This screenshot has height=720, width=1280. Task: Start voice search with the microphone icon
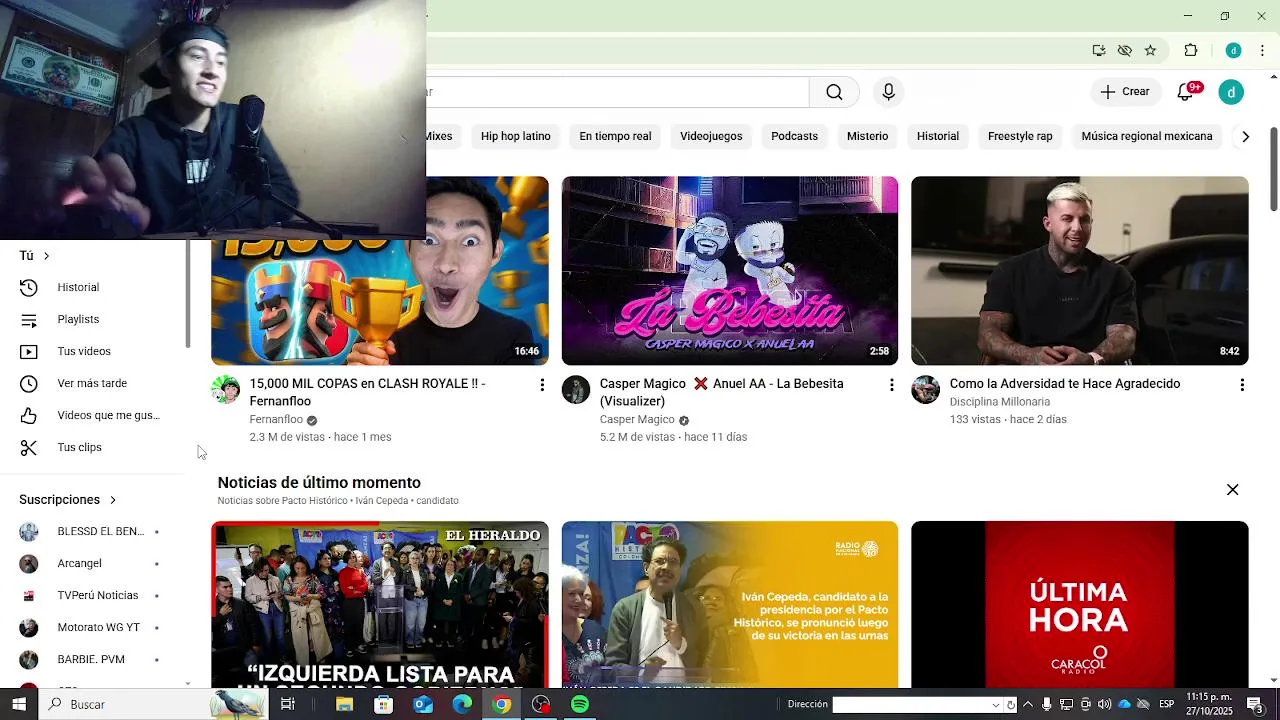tap(888, 92)
